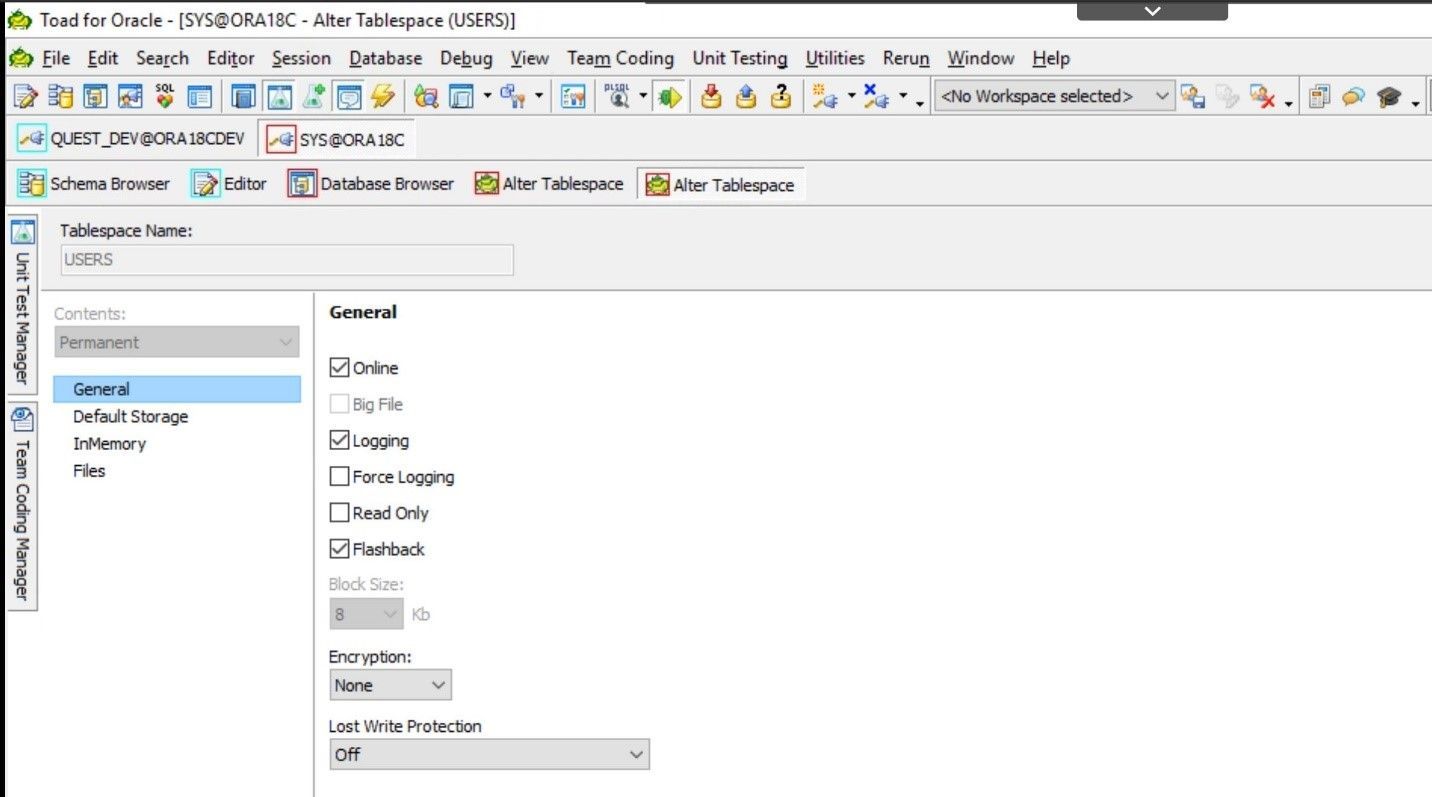Enable the Read Only checkbox
This screenshot has height=797, width=1432.
[x=339, y=512]
